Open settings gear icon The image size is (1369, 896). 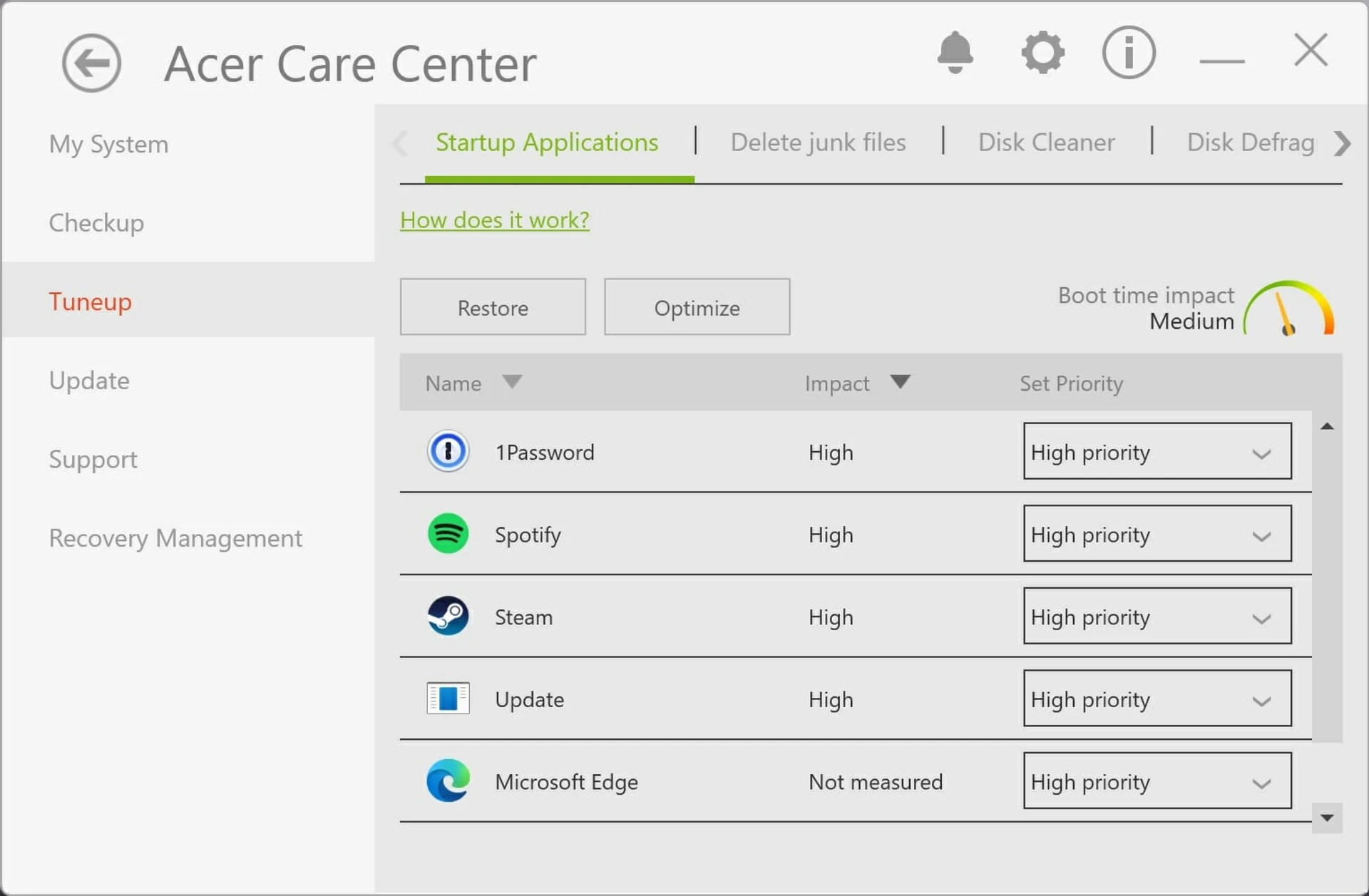1042,52
